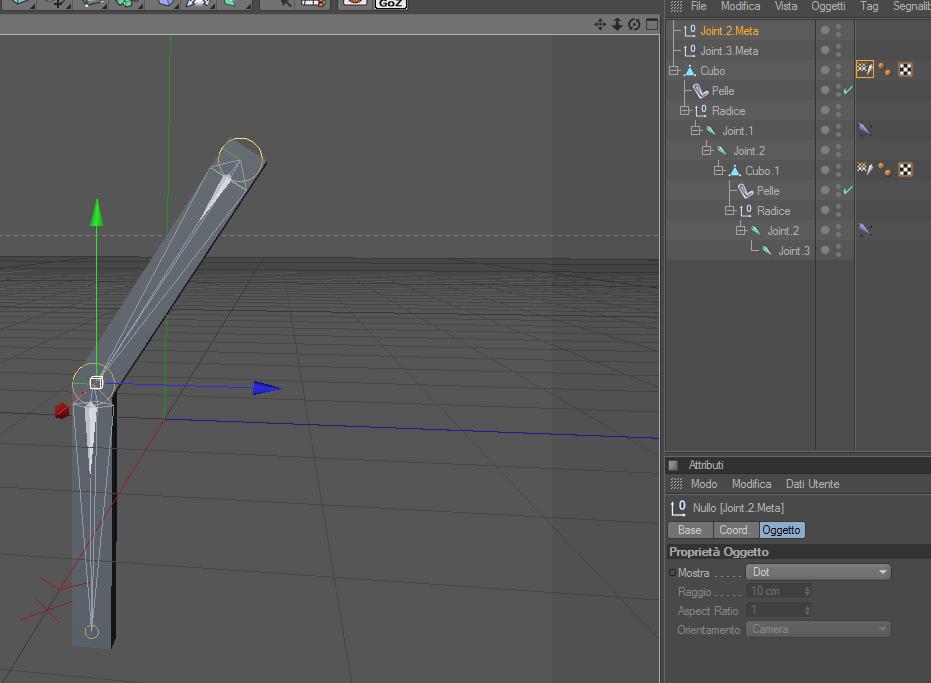
Task: Click the viewport zoom camera icon
Action: tap(617, 24)
